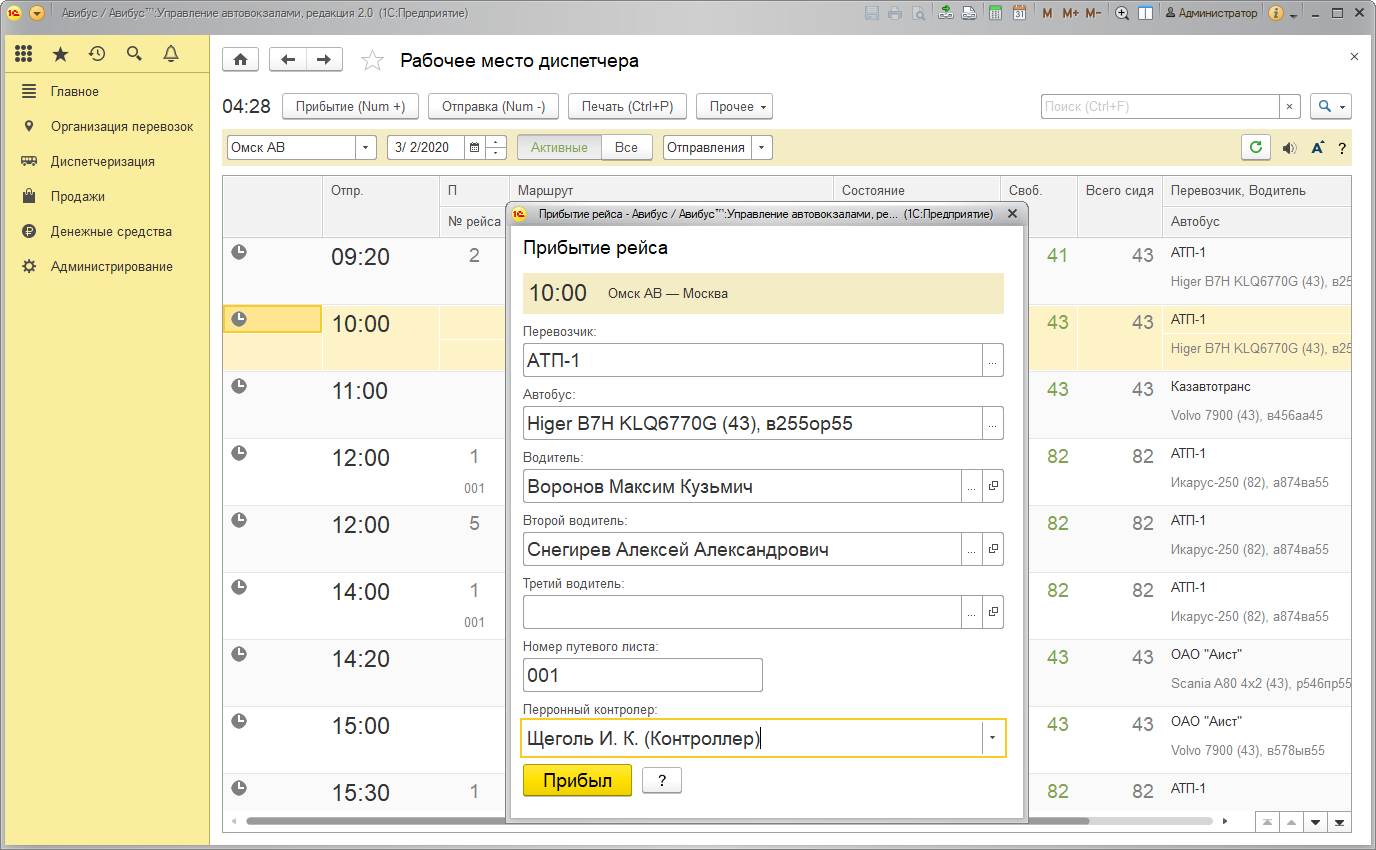Expand the Перронный контролер dropdown
1376x850 pixels.
(x=992, y=738)
